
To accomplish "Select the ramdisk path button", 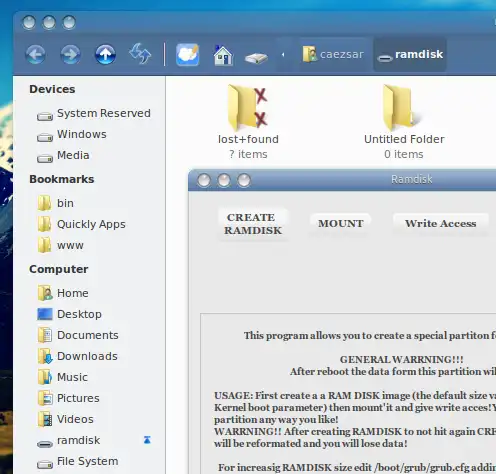I will pyautogui.click(x=410, y=54).
